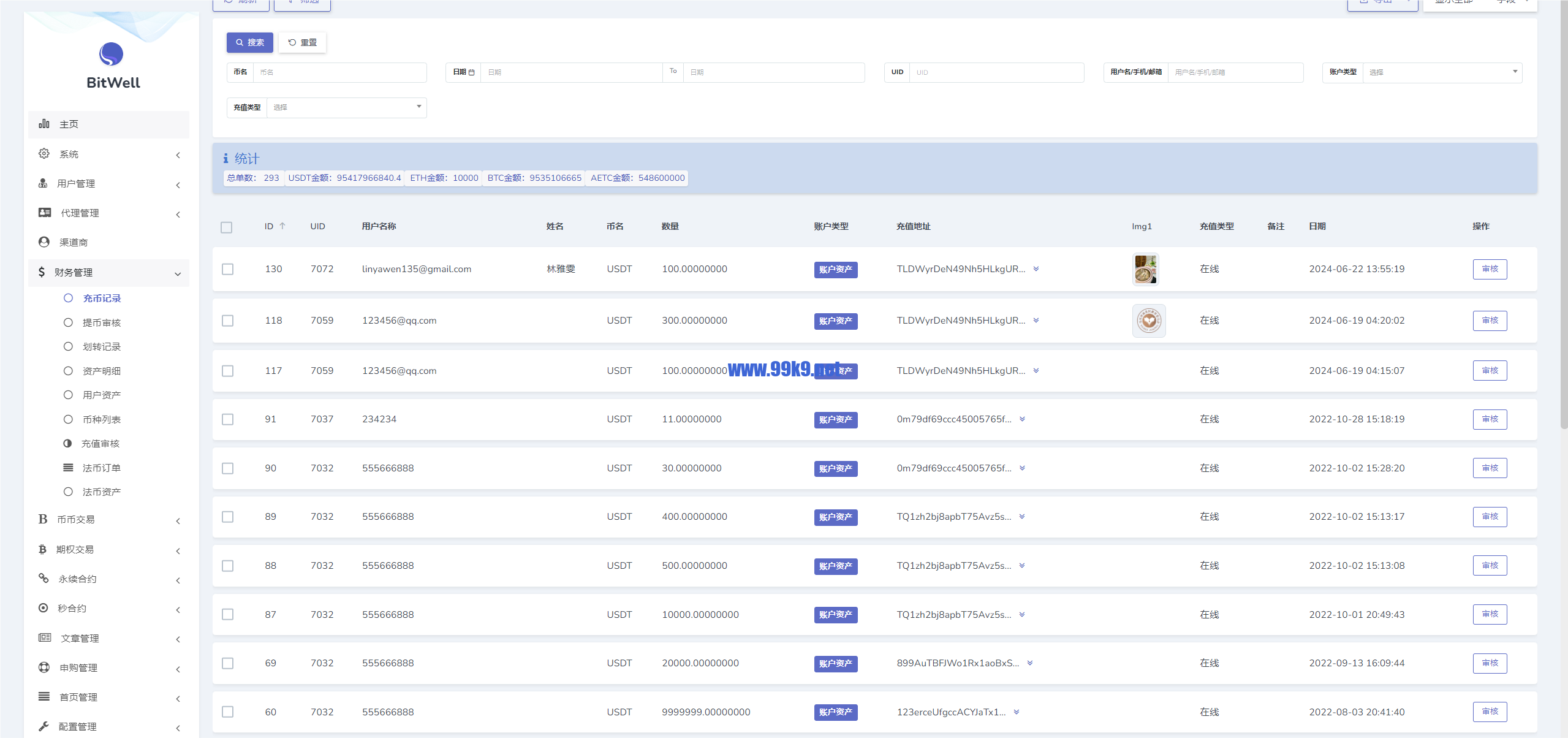Focus the 币名 input field

coord(340,72)
